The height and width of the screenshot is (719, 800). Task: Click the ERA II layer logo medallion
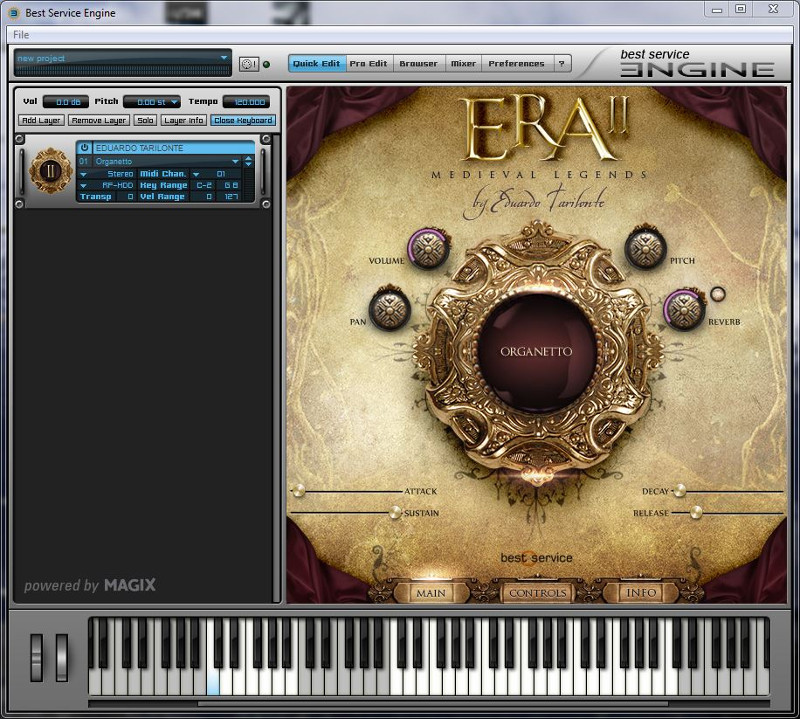(x=51, y=171)
